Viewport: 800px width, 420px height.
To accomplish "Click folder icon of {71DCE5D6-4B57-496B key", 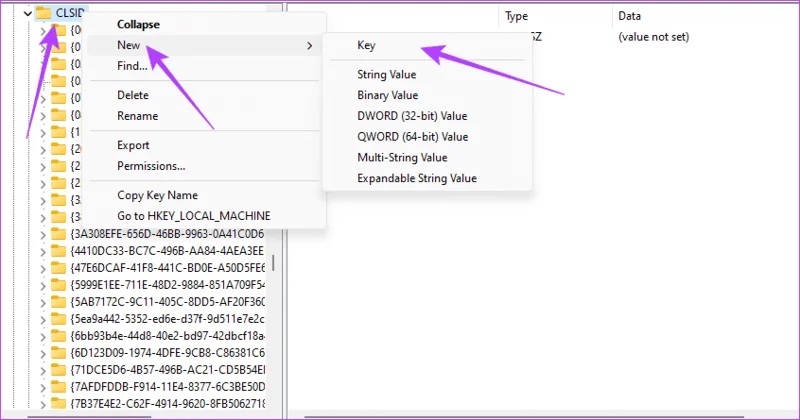I will [59, 370].
